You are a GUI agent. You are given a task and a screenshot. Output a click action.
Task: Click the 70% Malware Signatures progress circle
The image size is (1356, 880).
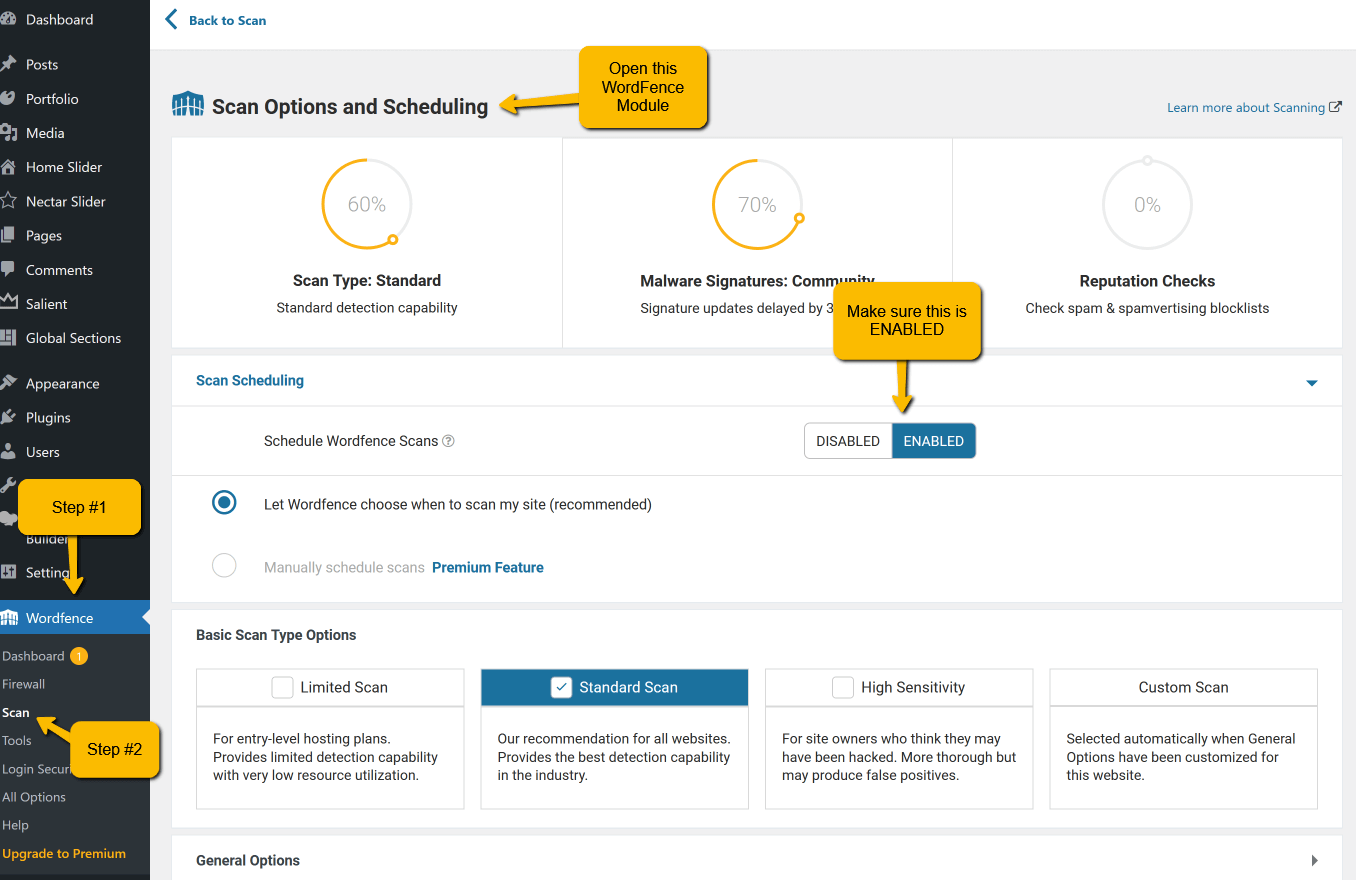(757, 204)
